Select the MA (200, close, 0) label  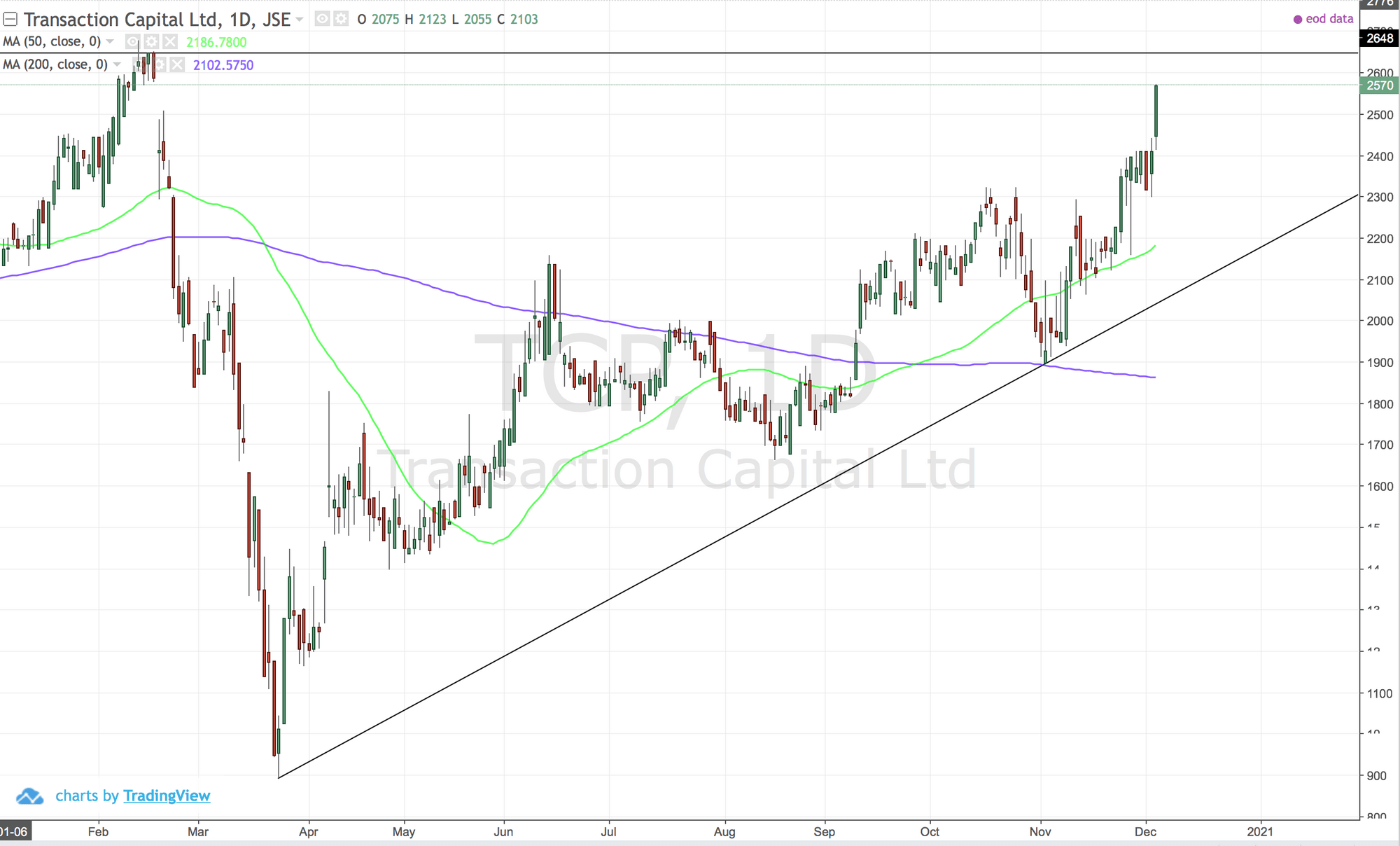tap(55, 65)
